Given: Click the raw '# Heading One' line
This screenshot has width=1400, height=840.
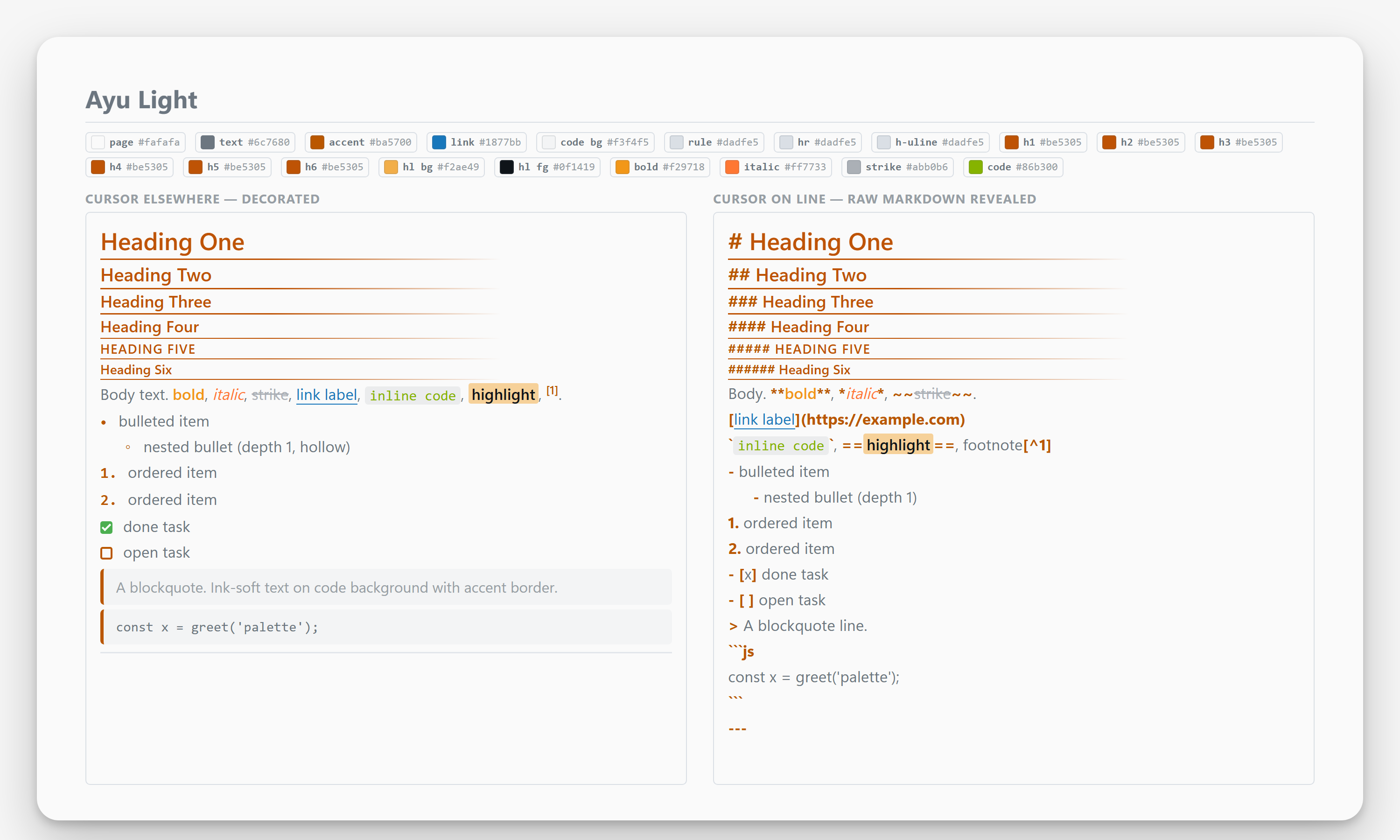Looking at the screenshot, I should [810, 242].
